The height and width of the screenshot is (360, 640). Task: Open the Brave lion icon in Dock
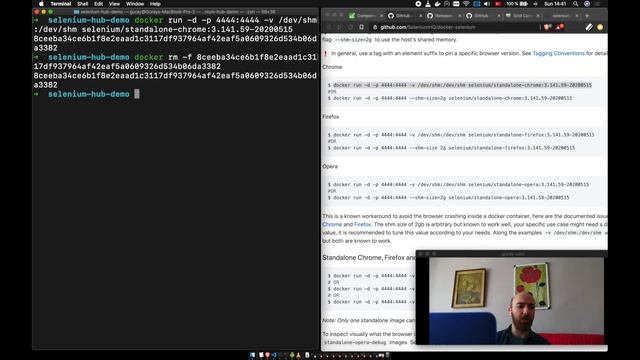click(267, 355)
